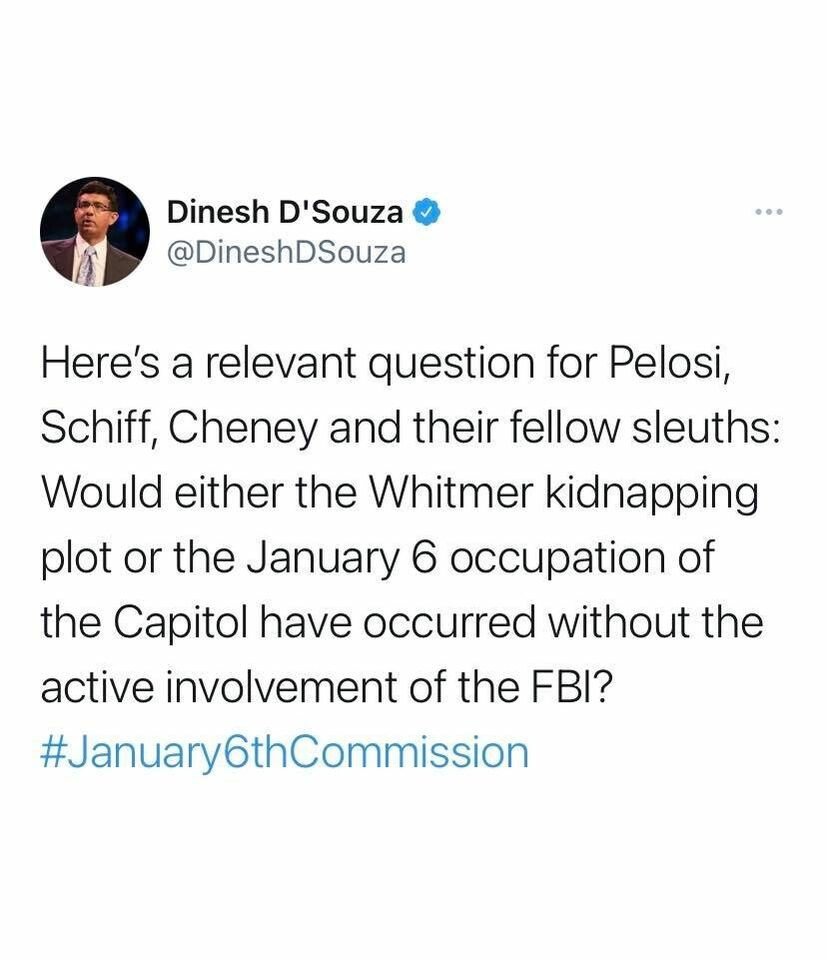The image size is (827, 960).
Task: Click the blue verified checkmark badge
Action: [x=426, y=213]
